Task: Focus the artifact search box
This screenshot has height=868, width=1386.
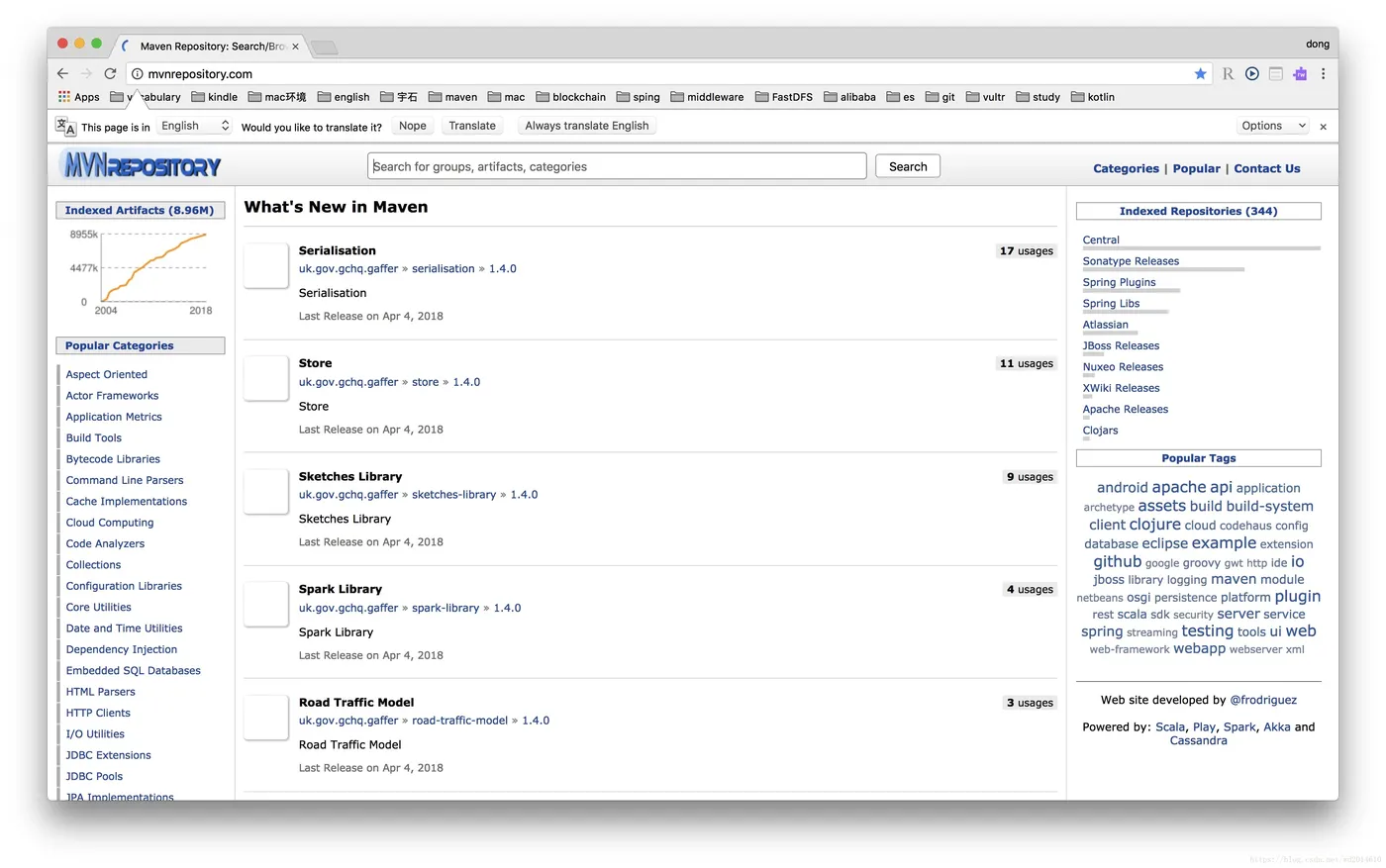Action: tap(617, 166)
